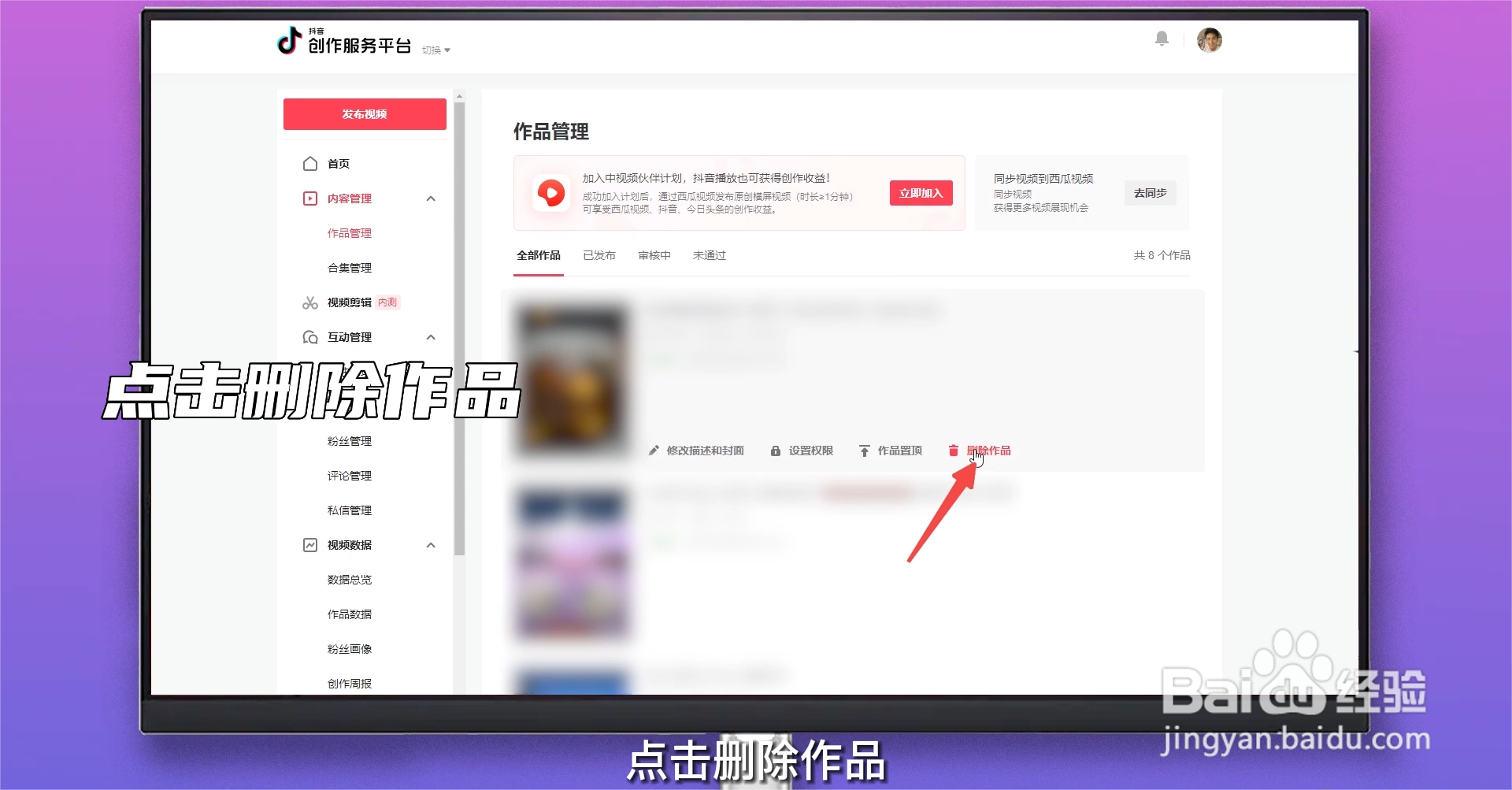Viewport: 1512px width, 790px height.
Task: Open 私信管理 in sidebar
Action: click(350, 510)
